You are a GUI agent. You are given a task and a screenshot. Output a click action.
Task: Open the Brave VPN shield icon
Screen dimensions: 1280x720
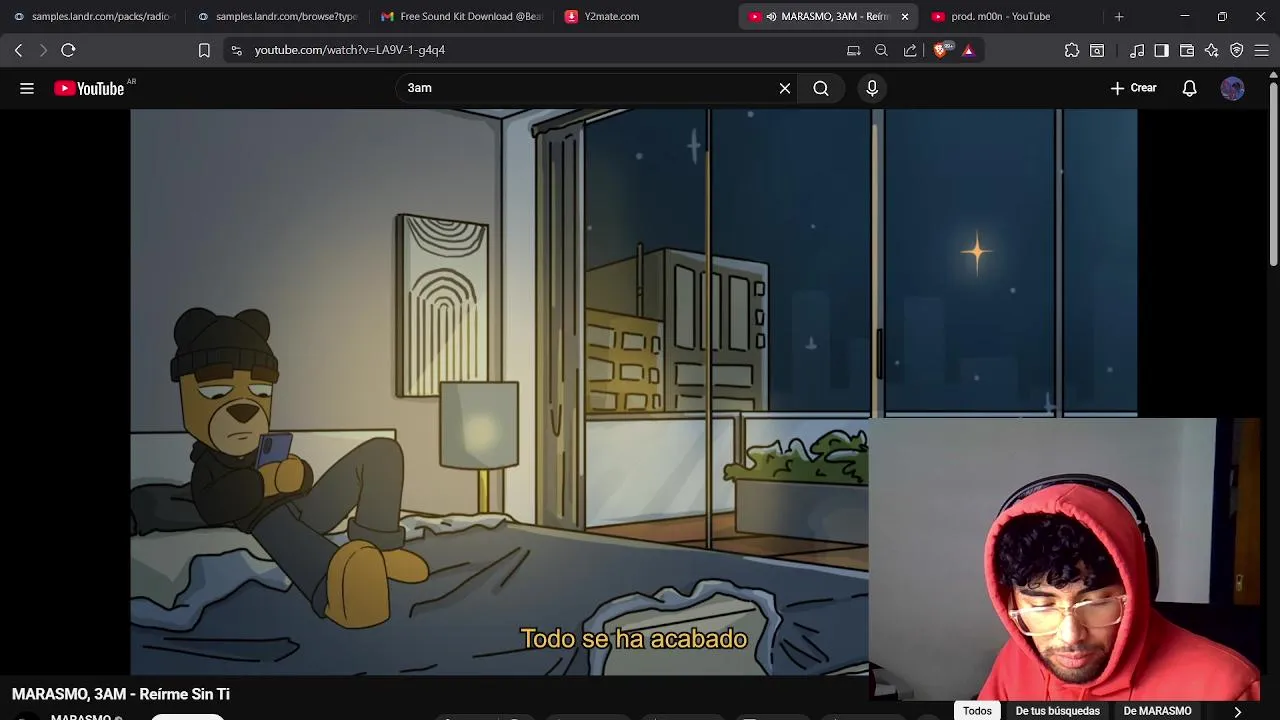point(1237,50)
